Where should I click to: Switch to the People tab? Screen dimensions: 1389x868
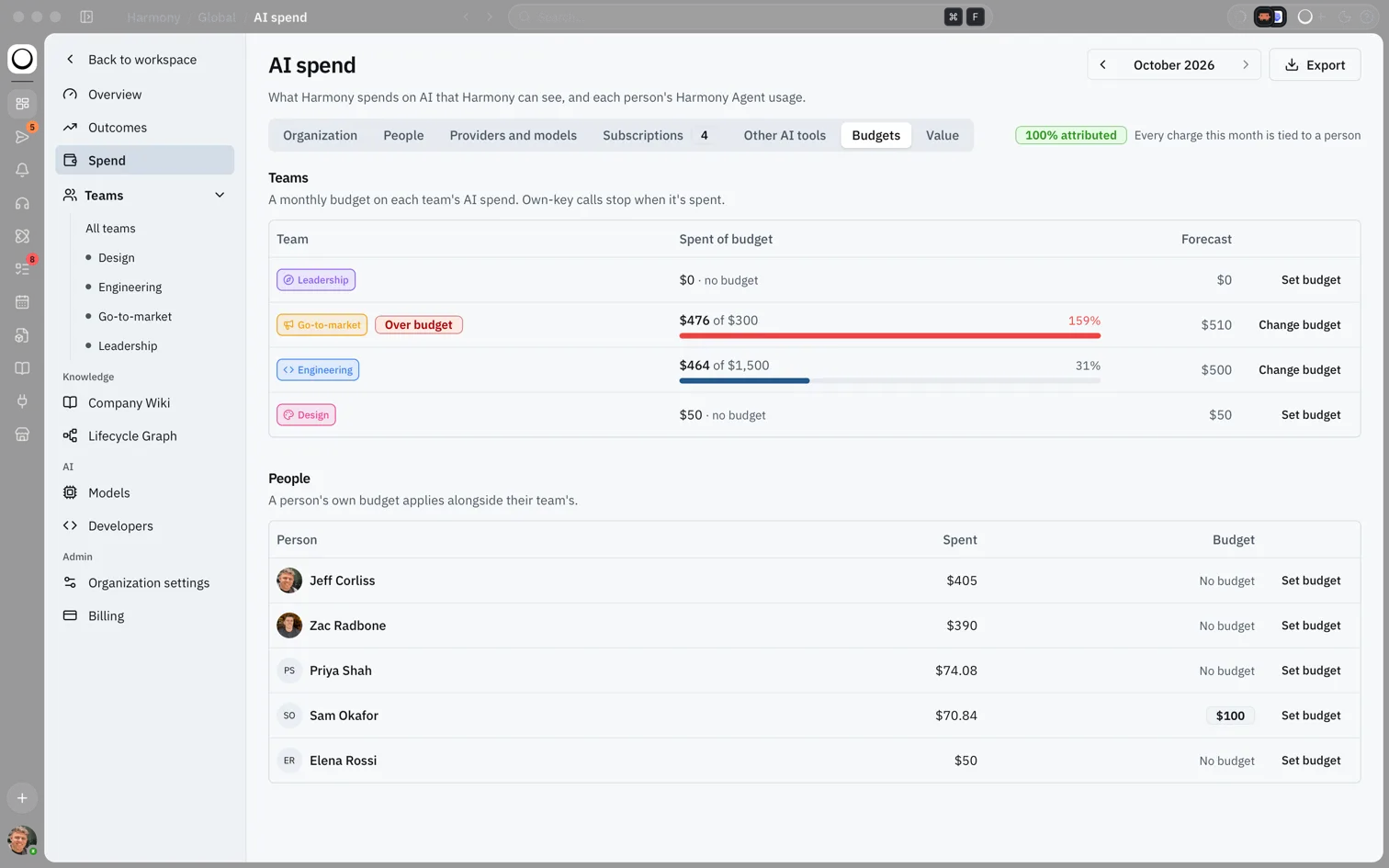pyautogui.click(x=403, y=135)
